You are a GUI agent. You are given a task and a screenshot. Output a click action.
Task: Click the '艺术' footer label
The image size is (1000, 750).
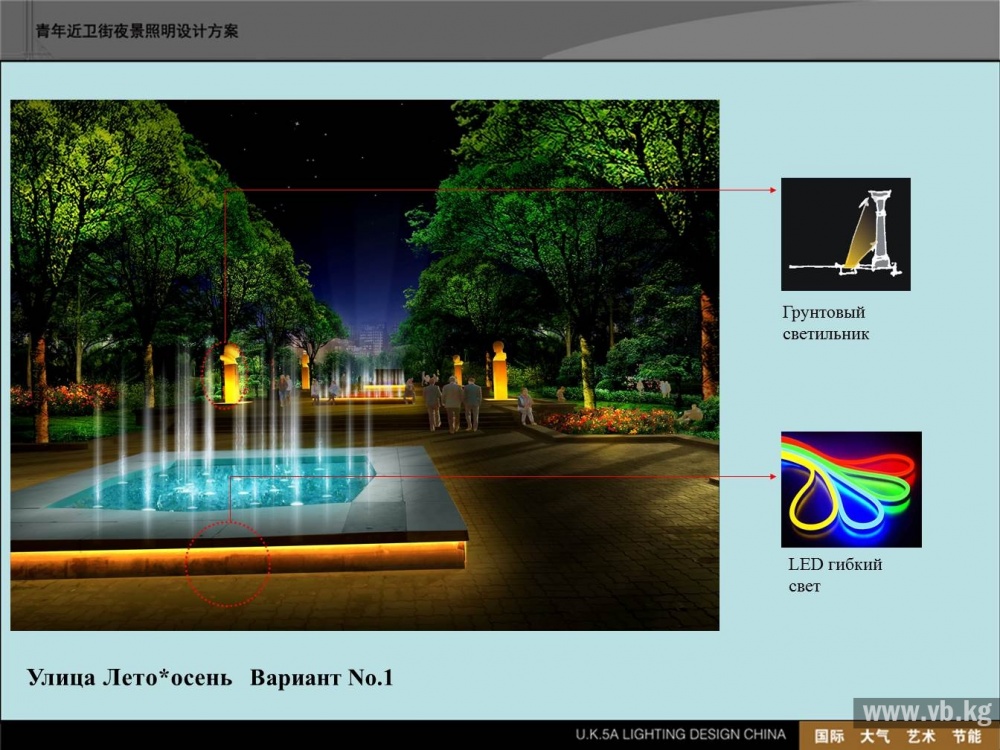click(x=921, y=736)
